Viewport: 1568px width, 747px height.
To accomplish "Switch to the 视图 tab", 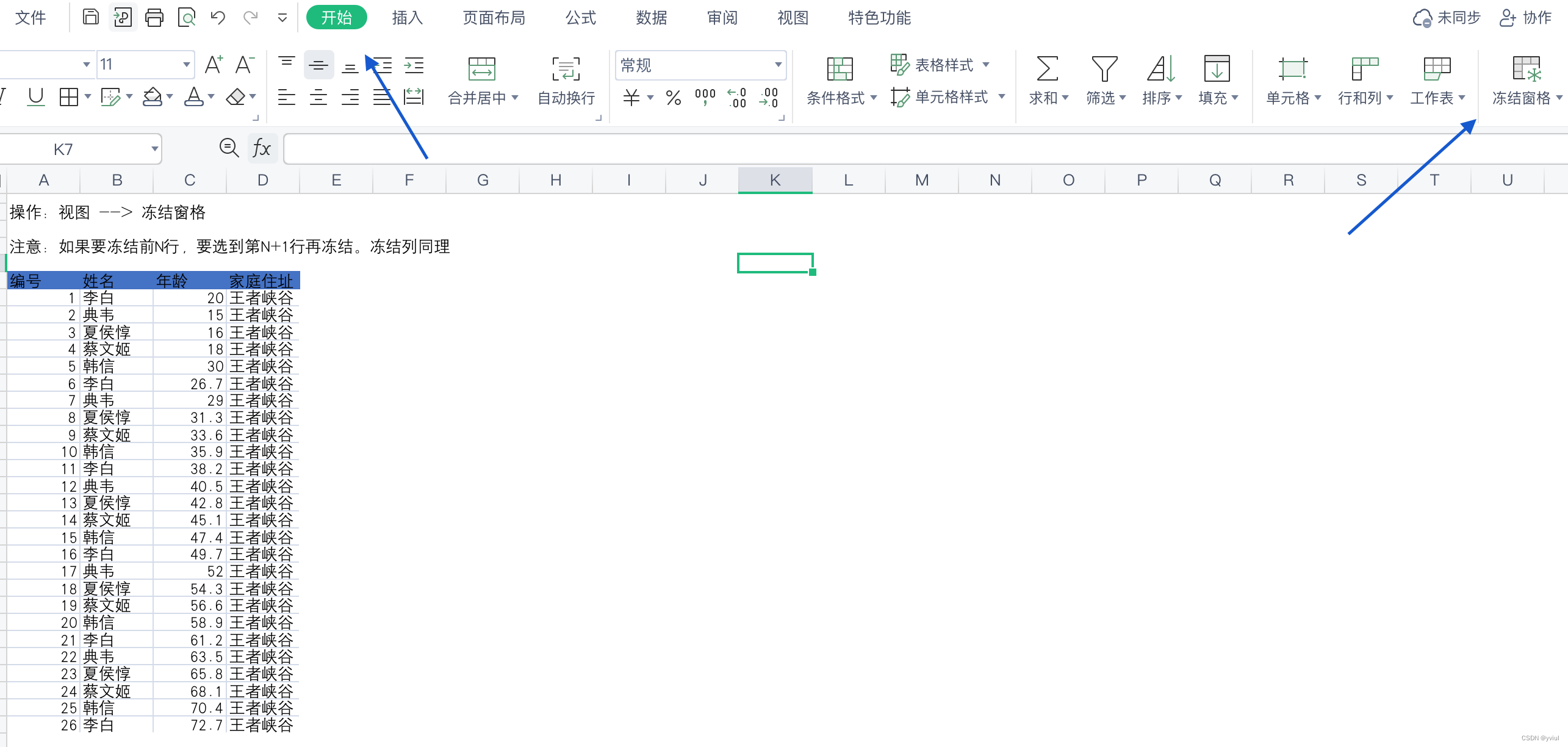I will click(x=793, y=18).
